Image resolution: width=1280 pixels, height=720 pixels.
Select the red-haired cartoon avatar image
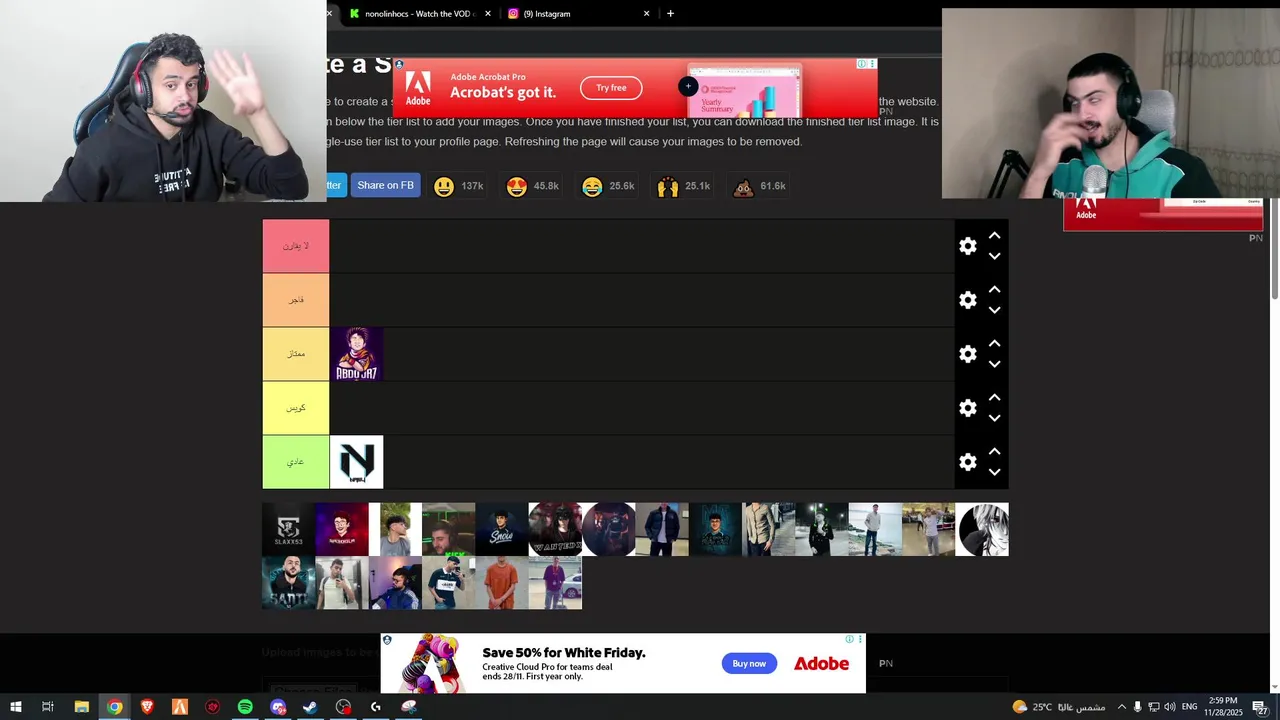point(342,529)
